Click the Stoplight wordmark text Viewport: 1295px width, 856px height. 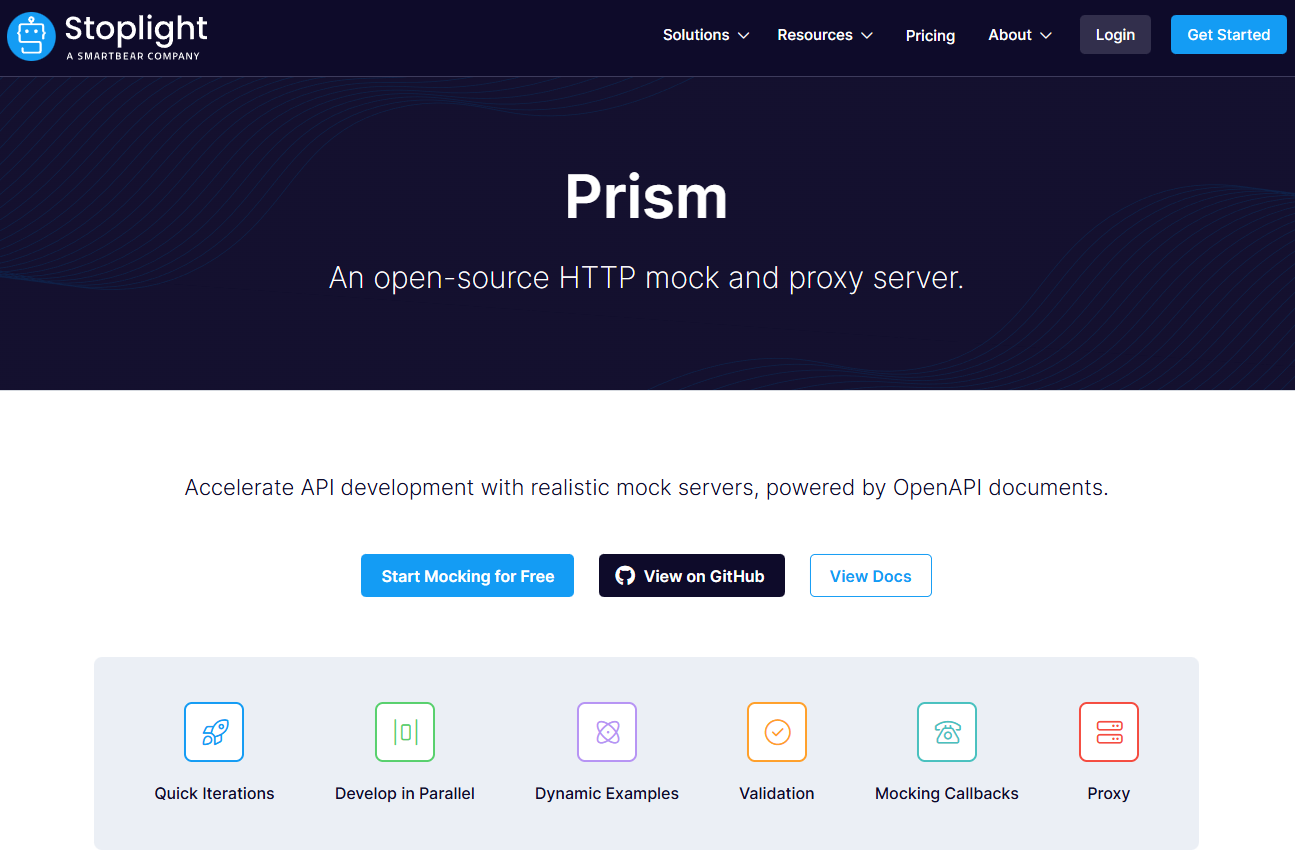(136, 29)
